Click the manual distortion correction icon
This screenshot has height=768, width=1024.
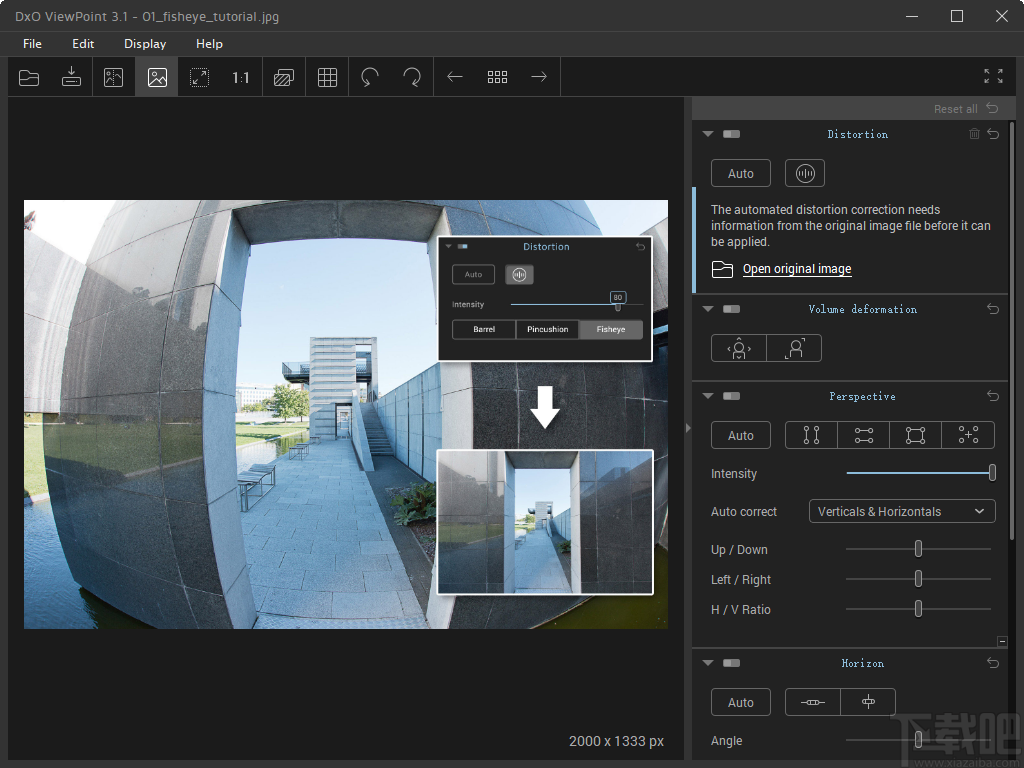pos(805,173)
